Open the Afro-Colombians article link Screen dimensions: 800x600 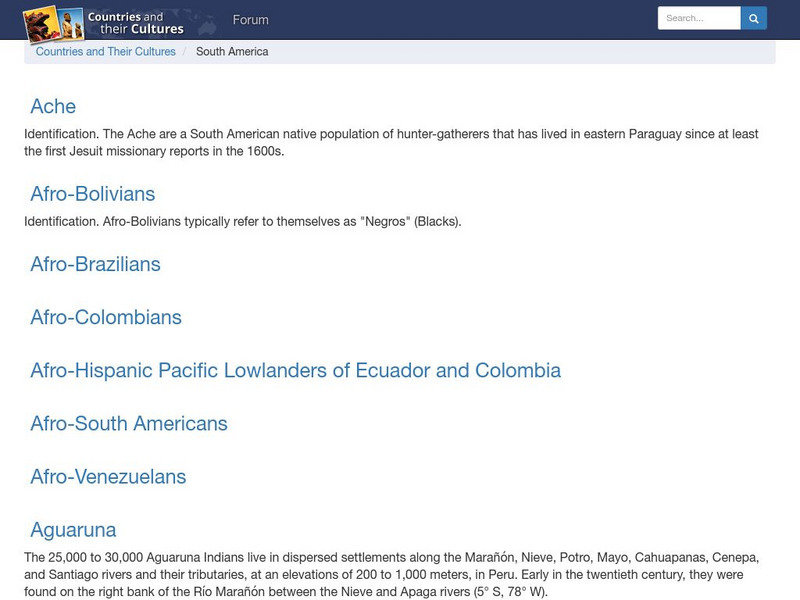[x=106, y=317]
